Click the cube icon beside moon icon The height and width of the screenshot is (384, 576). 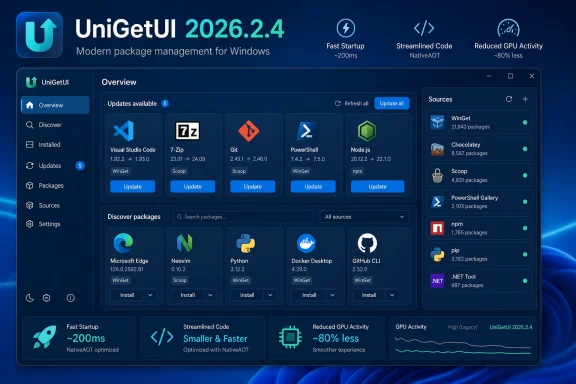click(46, 298)
